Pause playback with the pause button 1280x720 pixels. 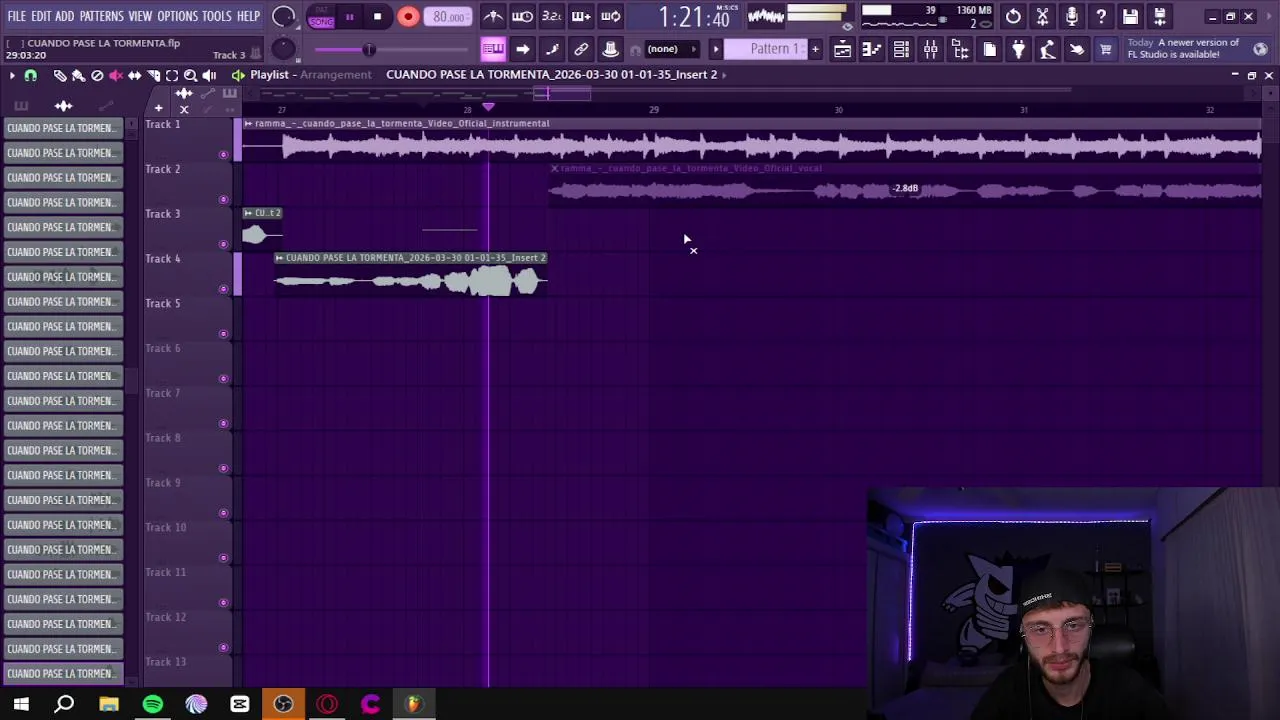point(349,16)
